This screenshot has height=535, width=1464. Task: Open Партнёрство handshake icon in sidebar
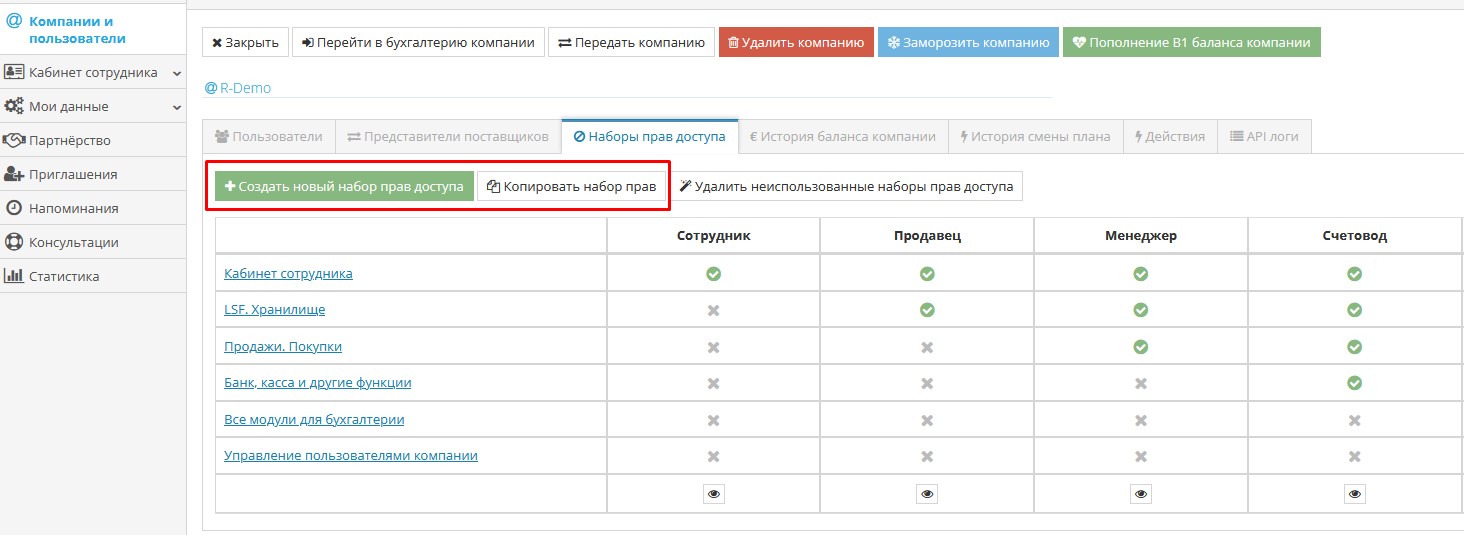coord(14,140)
